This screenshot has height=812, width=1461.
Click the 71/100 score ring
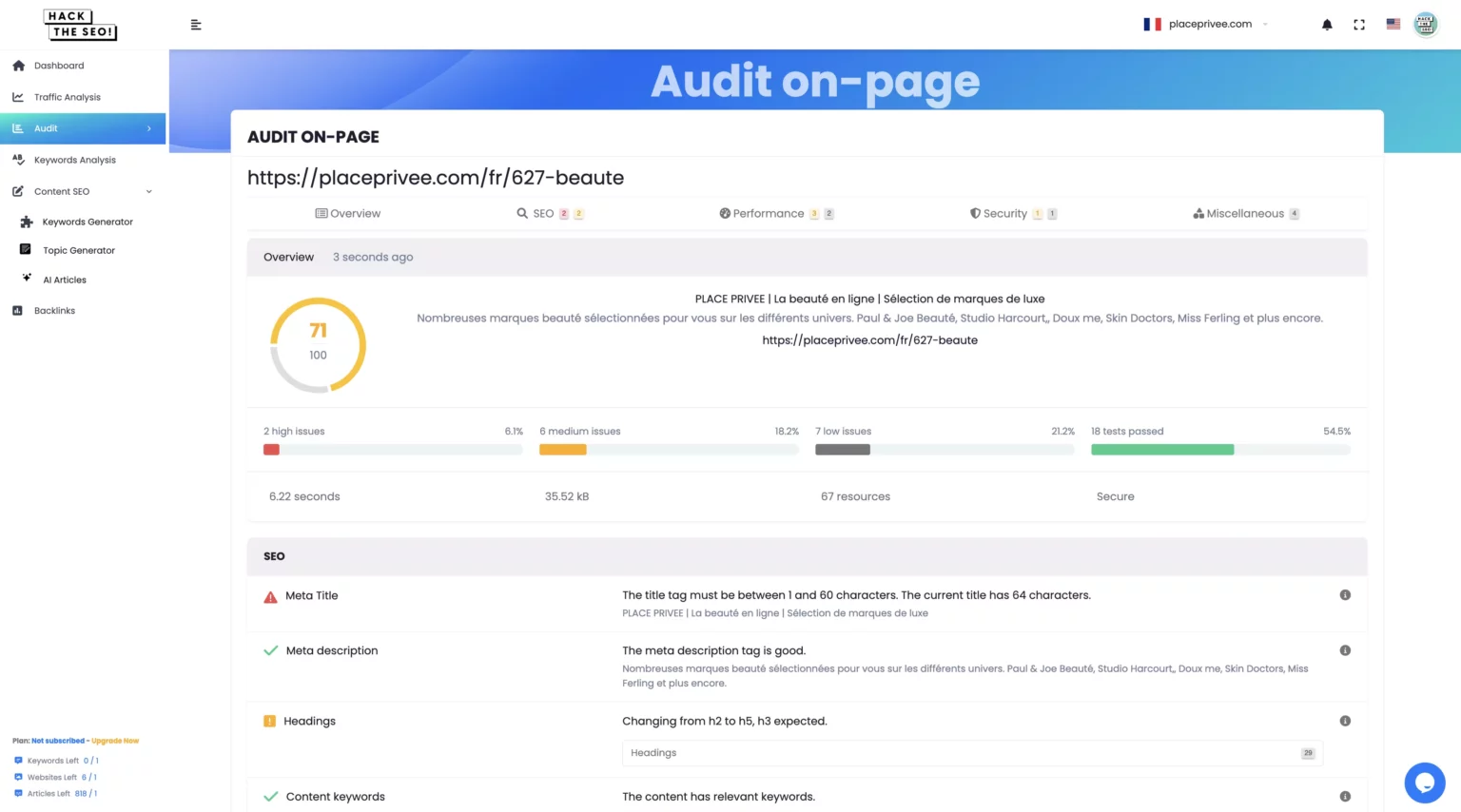coord(318,344)
